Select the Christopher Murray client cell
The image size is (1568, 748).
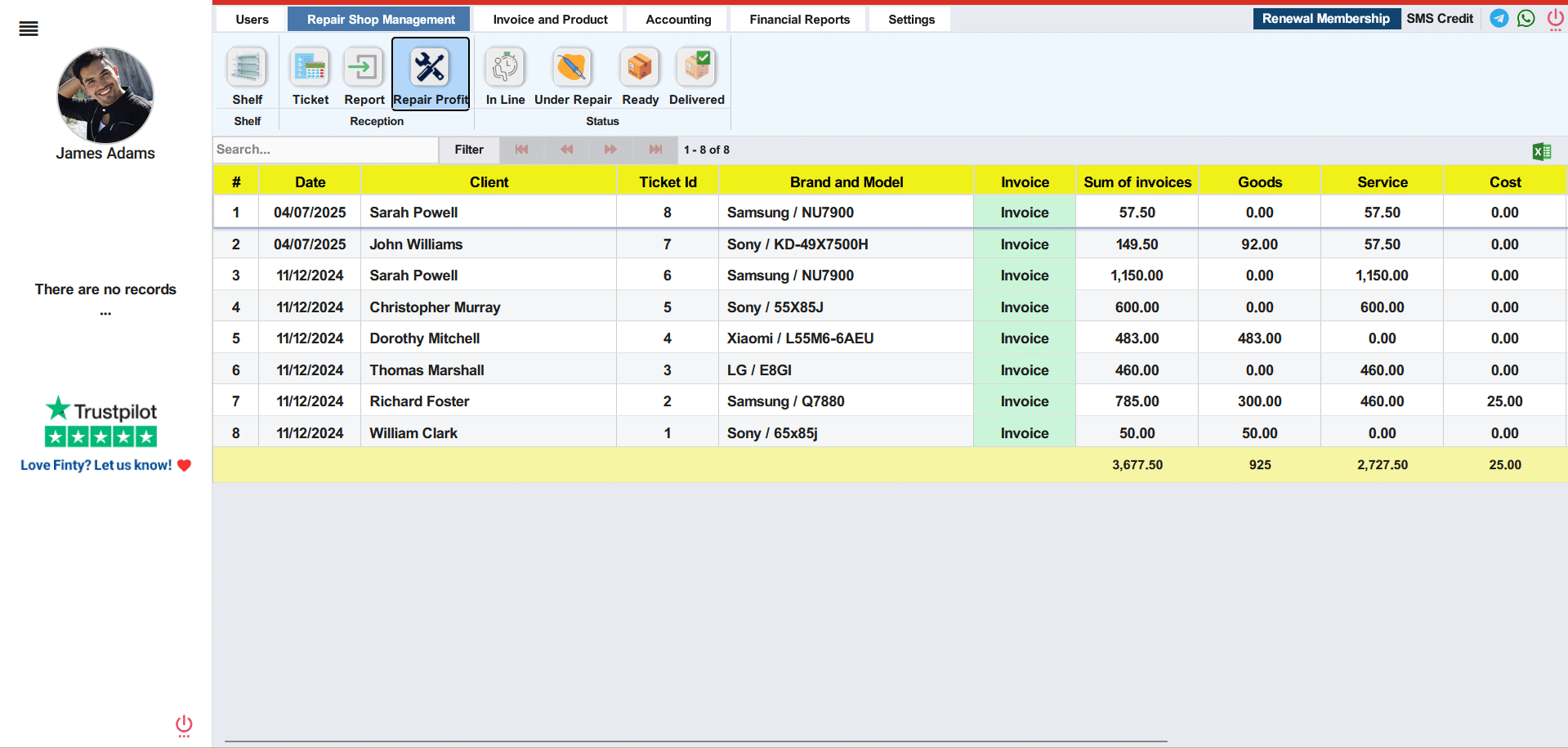point(489,307)
